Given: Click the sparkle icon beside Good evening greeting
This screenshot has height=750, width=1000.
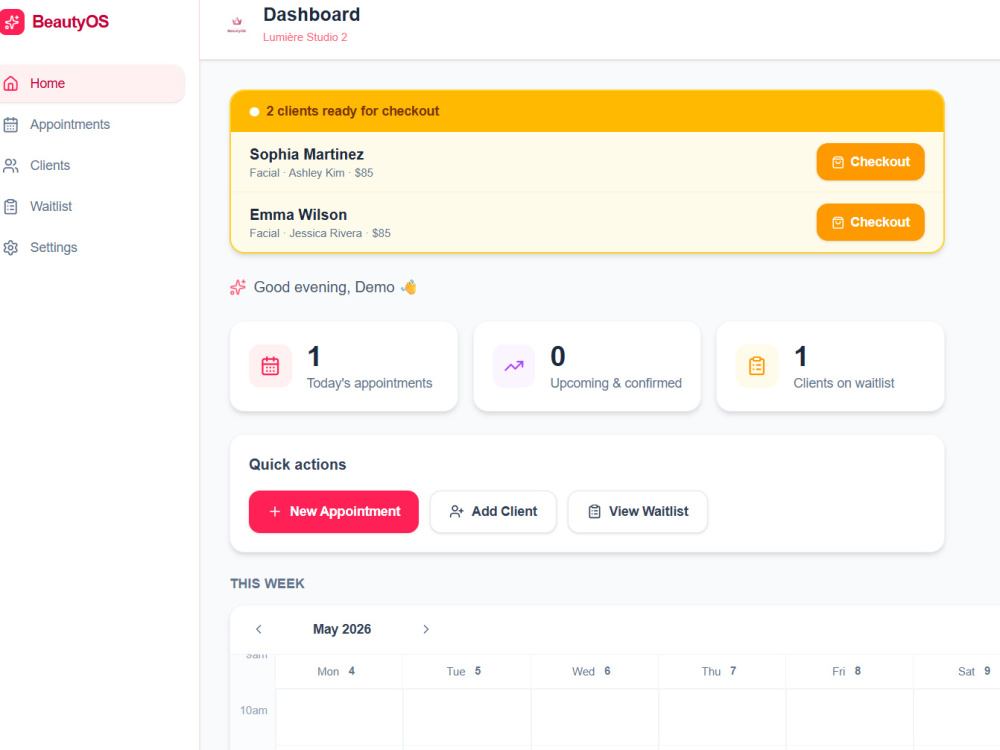Looking at the screenshot, I should click(238, 288).
